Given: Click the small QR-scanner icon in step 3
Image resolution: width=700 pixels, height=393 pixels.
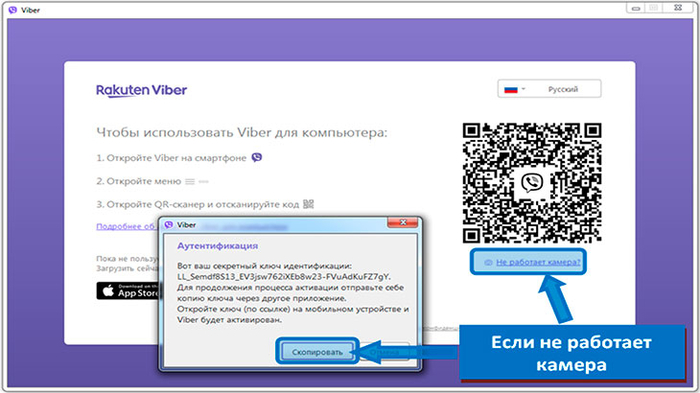Looking at the screenshot, I should pyautogui.click(x=308, y=204).
